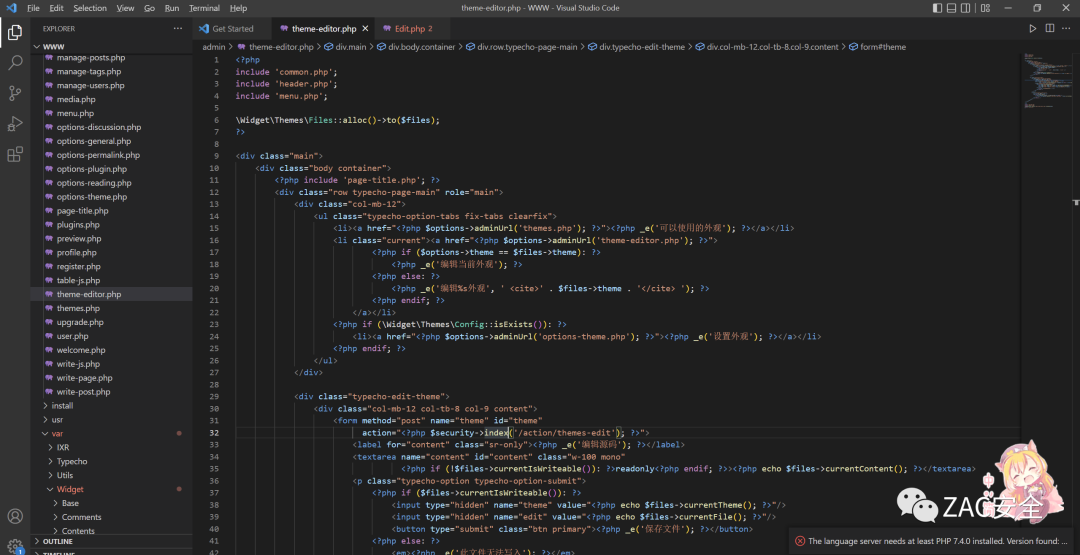
Task: Click the error icon in PHP notification
Action: (x=800, y=541)
